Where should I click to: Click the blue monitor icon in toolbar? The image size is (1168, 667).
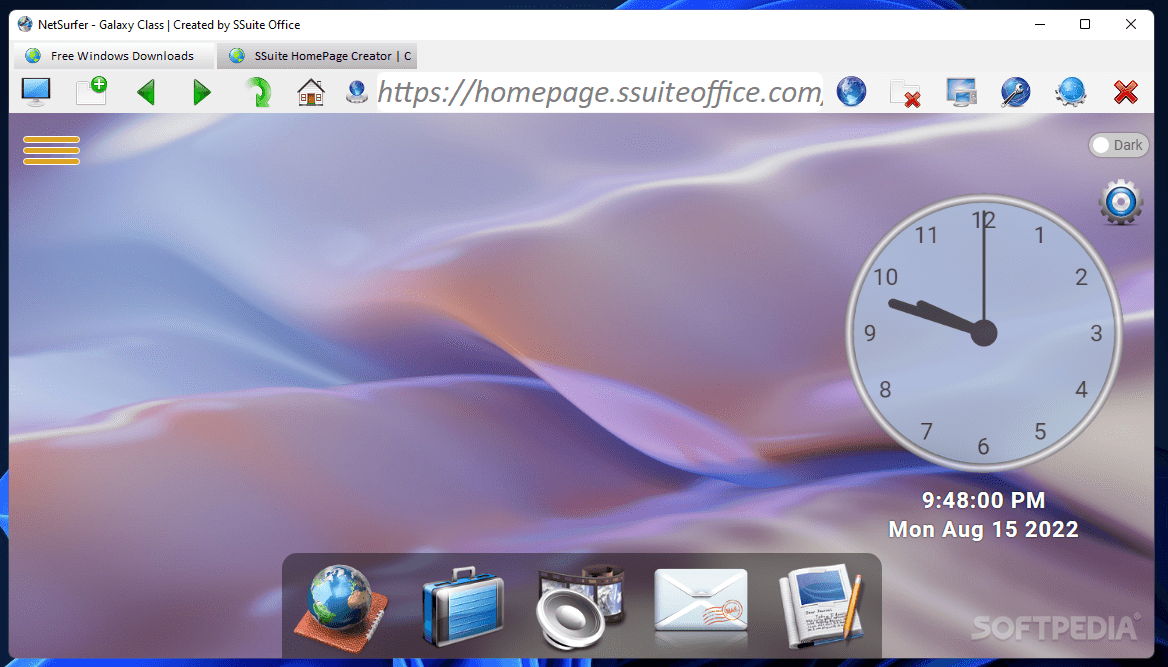pyautogui.click(x=36, y=92)
